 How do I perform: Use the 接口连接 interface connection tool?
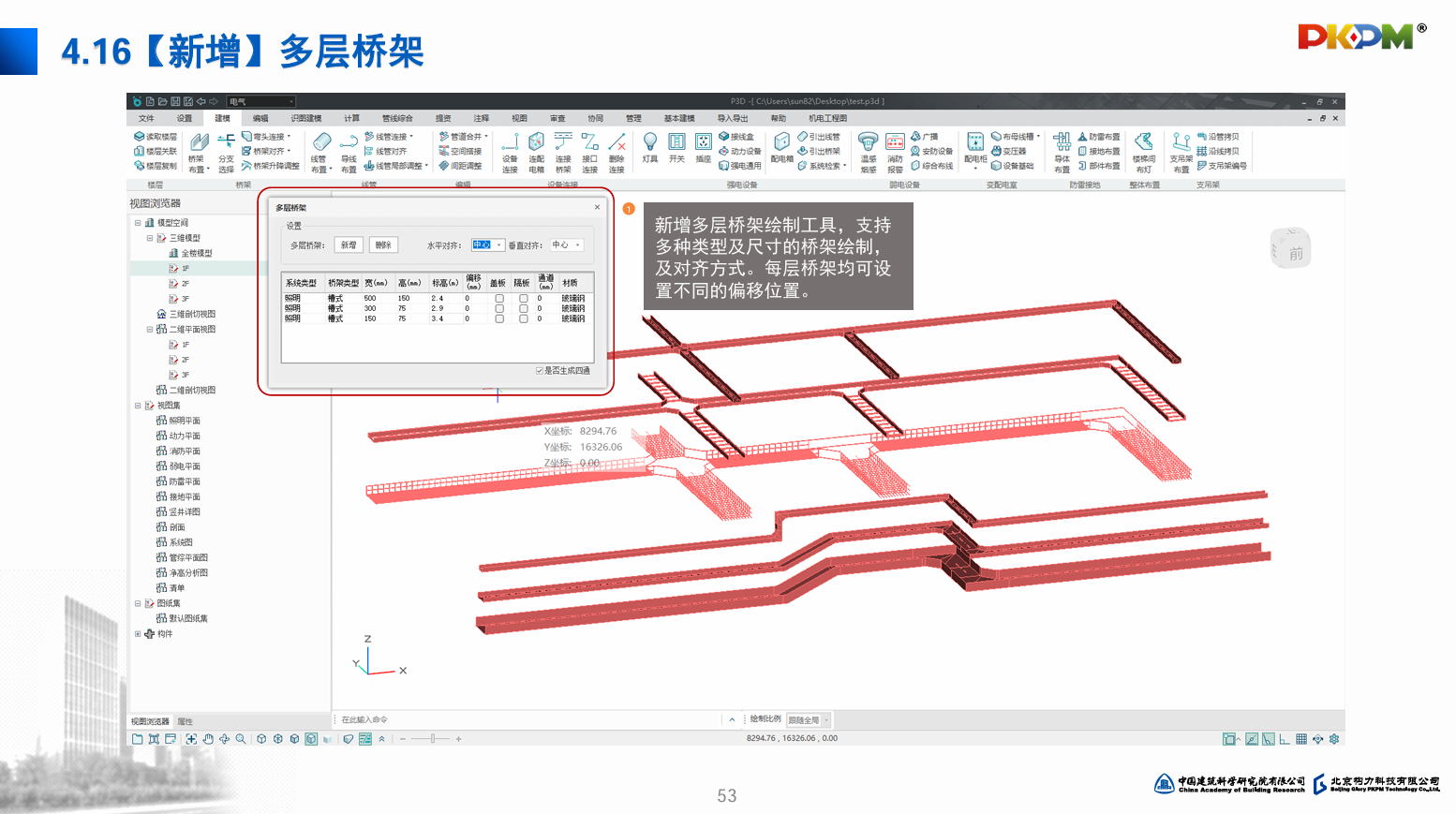(x=589, y=152)
